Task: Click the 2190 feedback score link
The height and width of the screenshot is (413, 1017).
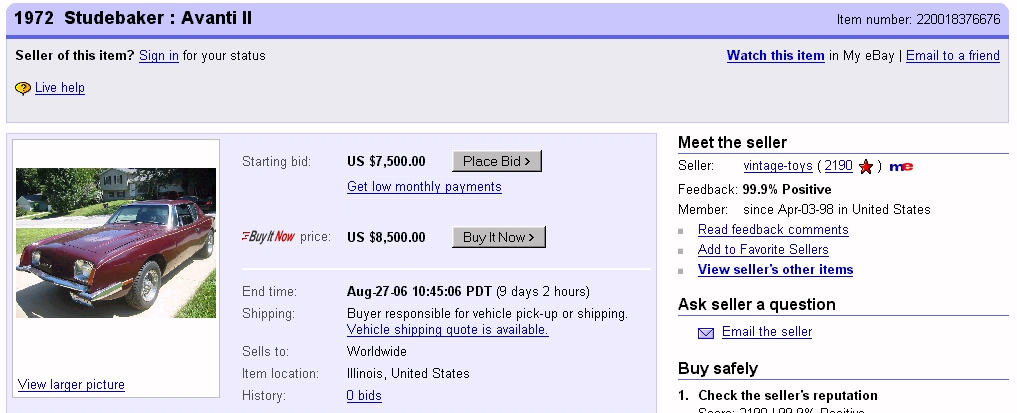Action: 838,166
